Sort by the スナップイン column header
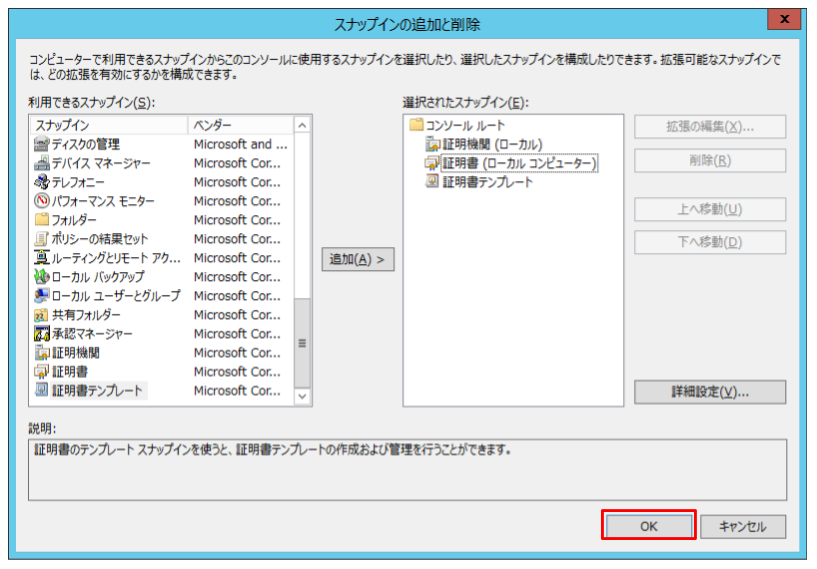Screen dimensions: 817x569 (109, 125)
